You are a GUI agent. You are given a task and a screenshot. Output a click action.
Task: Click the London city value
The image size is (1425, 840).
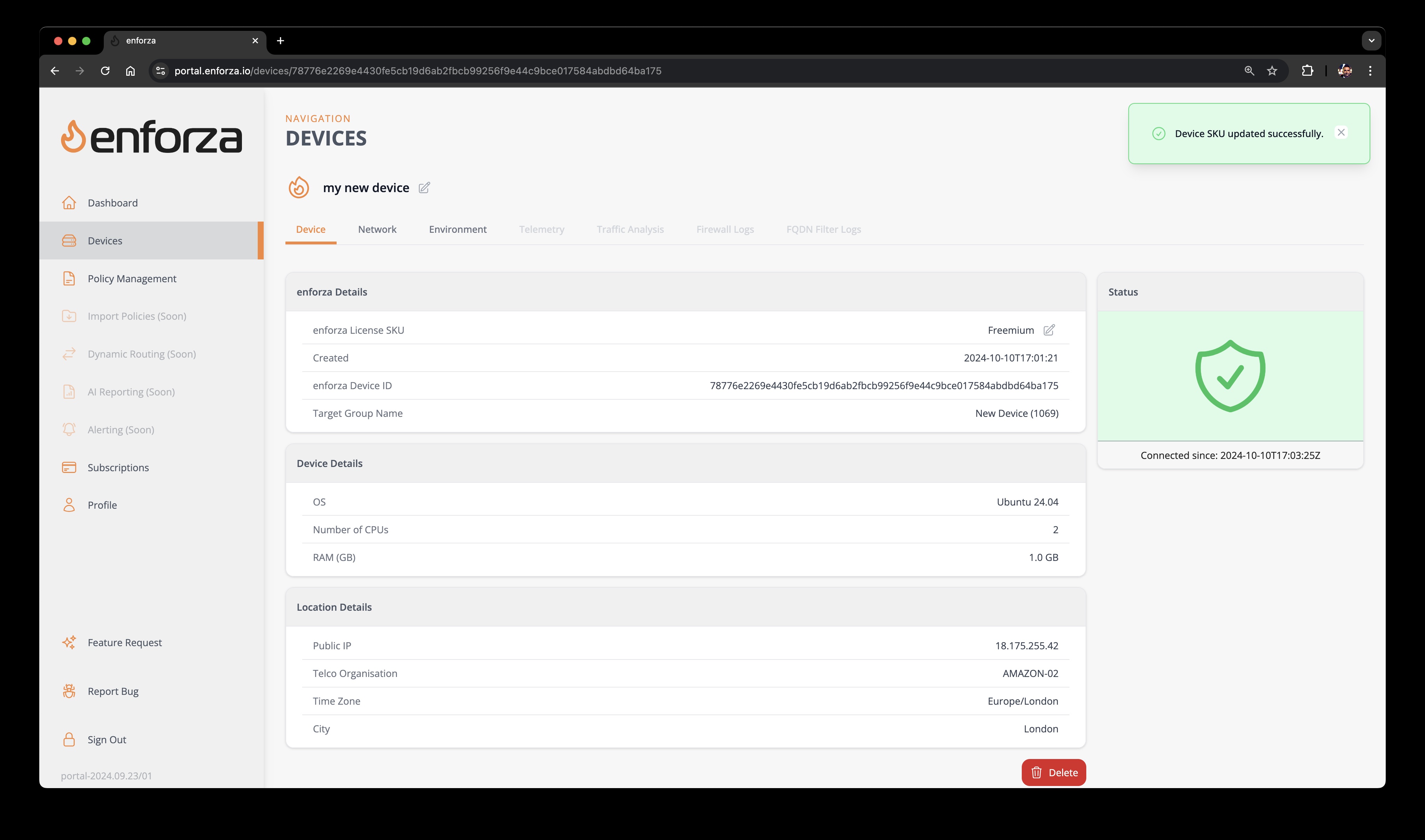coord(1041,729)
